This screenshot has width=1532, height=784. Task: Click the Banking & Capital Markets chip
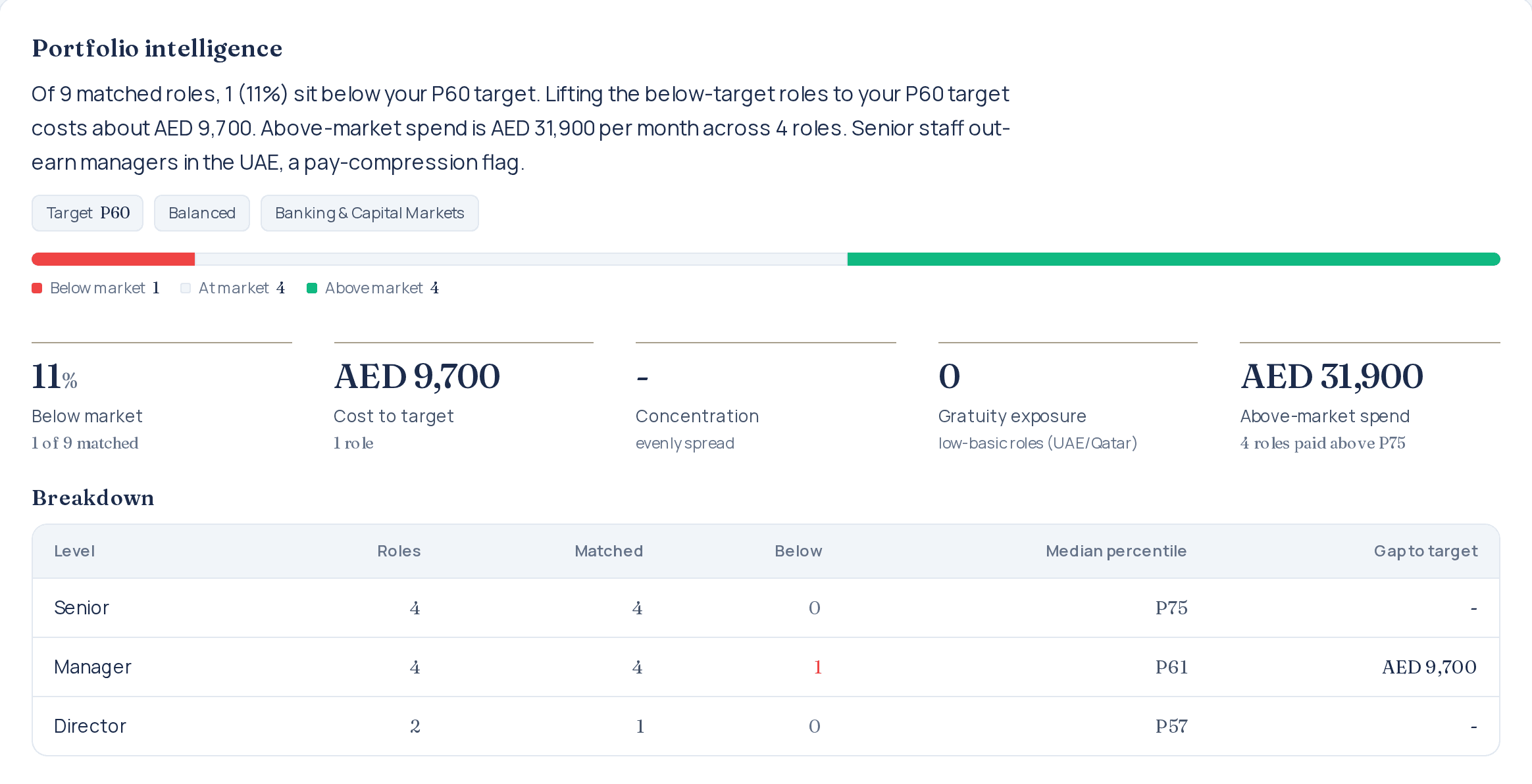coord(370,213)
